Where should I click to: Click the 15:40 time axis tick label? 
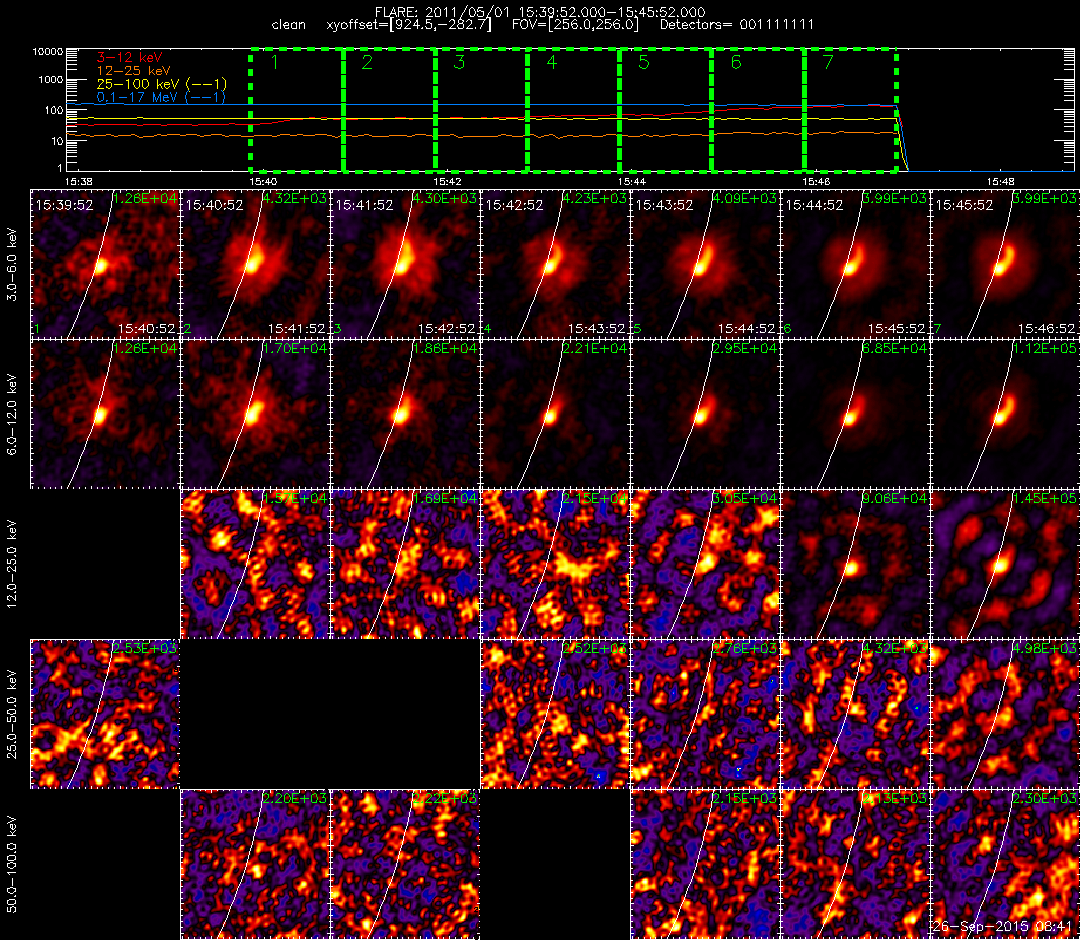pyautogui.click(x=262, y=181)
